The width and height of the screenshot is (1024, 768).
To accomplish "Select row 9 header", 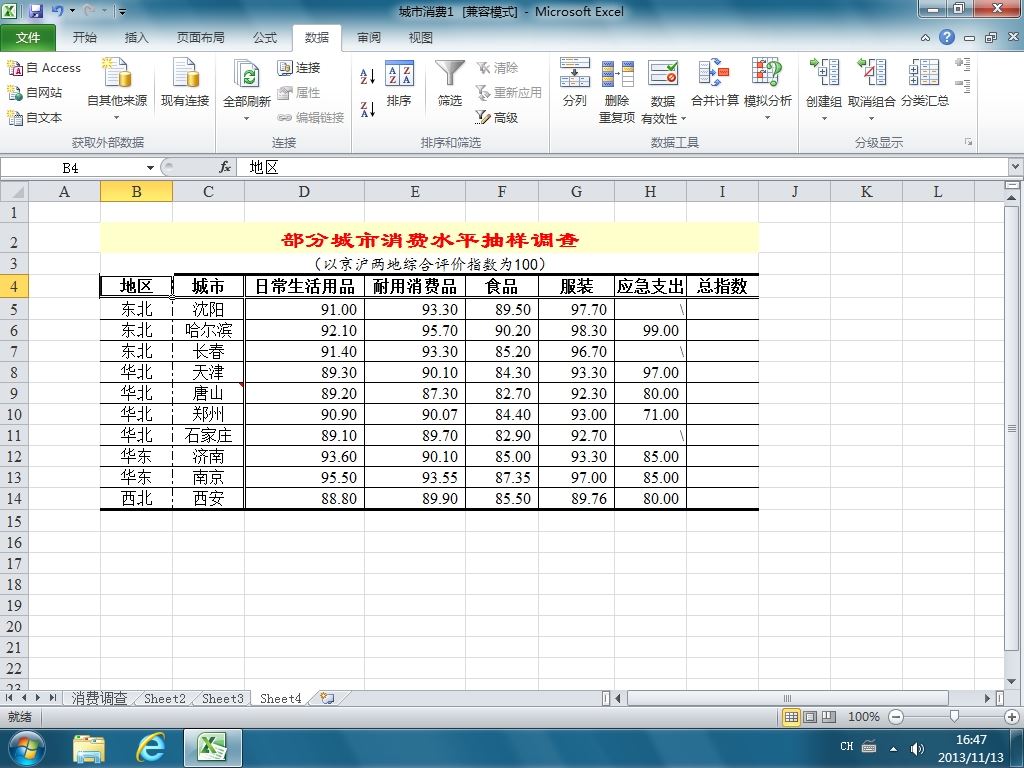I will tap(14, 394).
